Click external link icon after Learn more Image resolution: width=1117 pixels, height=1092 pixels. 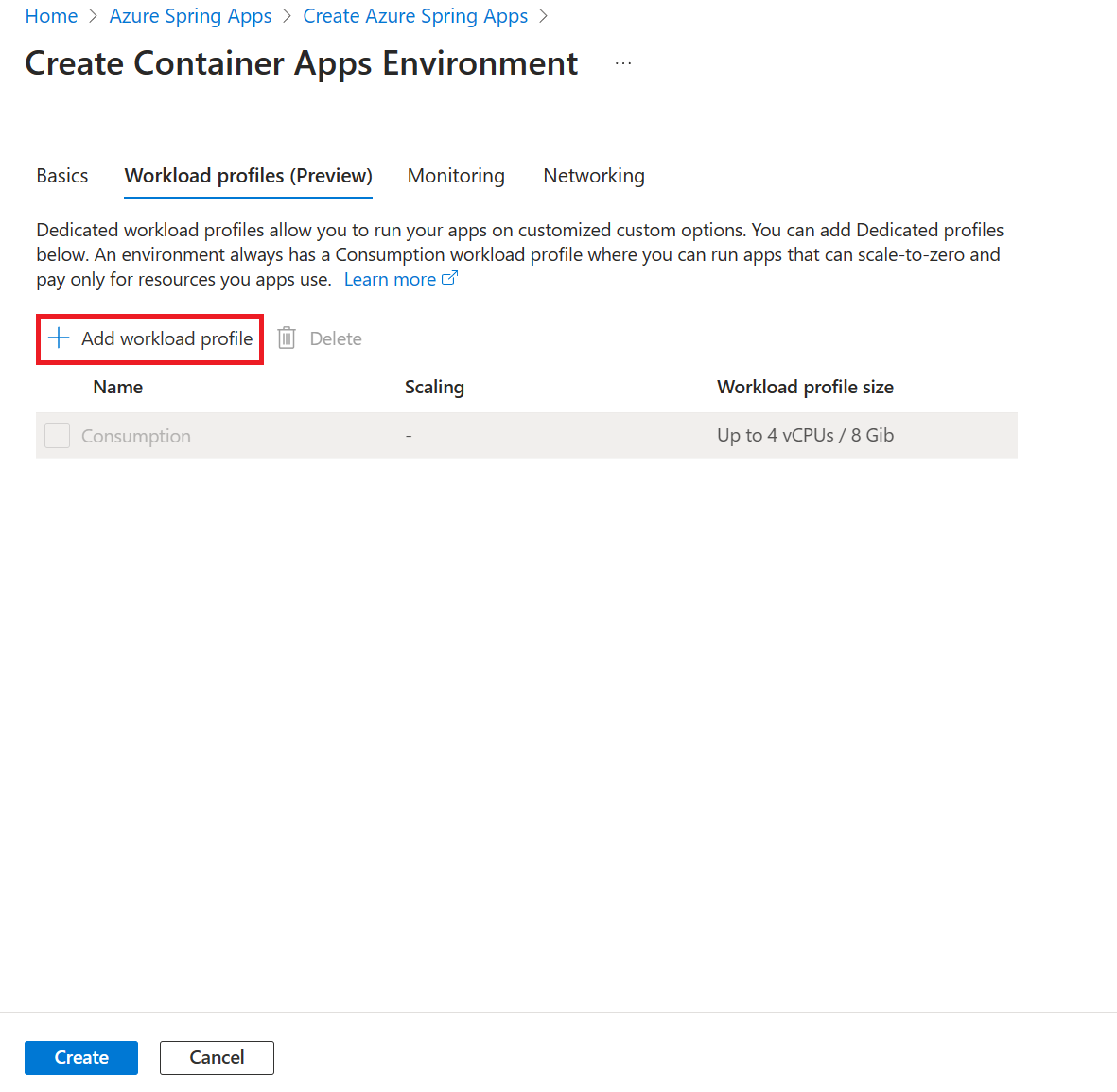click(449, 279)
